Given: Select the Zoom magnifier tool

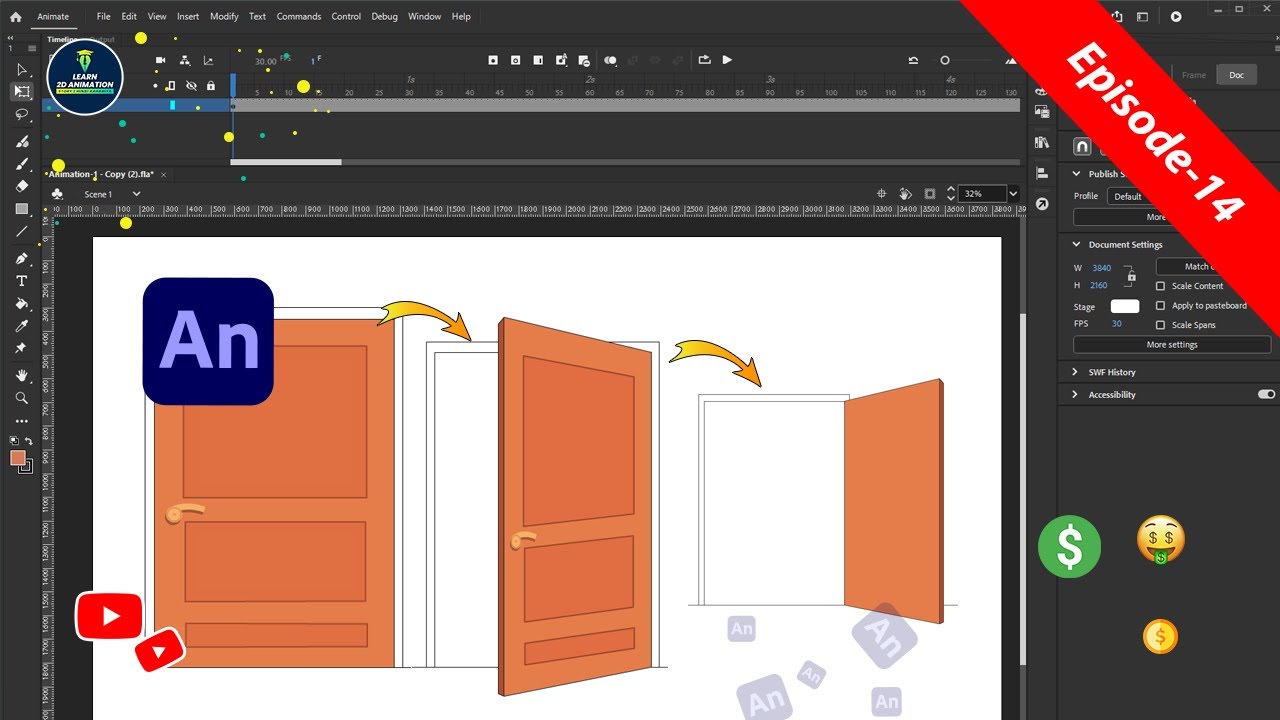Looking at the screenshot, I should coord(21,398).
